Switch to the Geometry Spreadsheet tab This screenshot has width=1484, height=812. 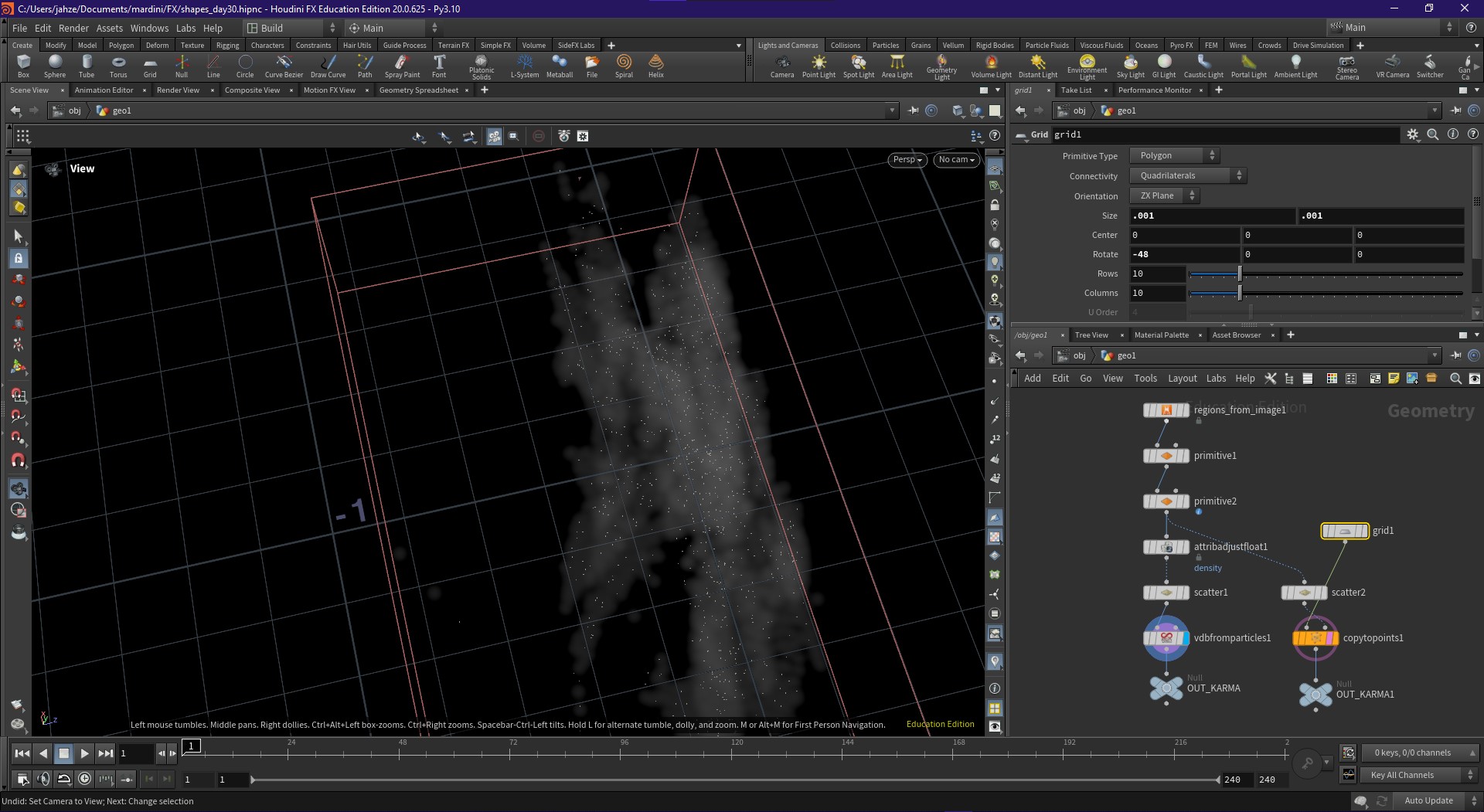point(419,90)
